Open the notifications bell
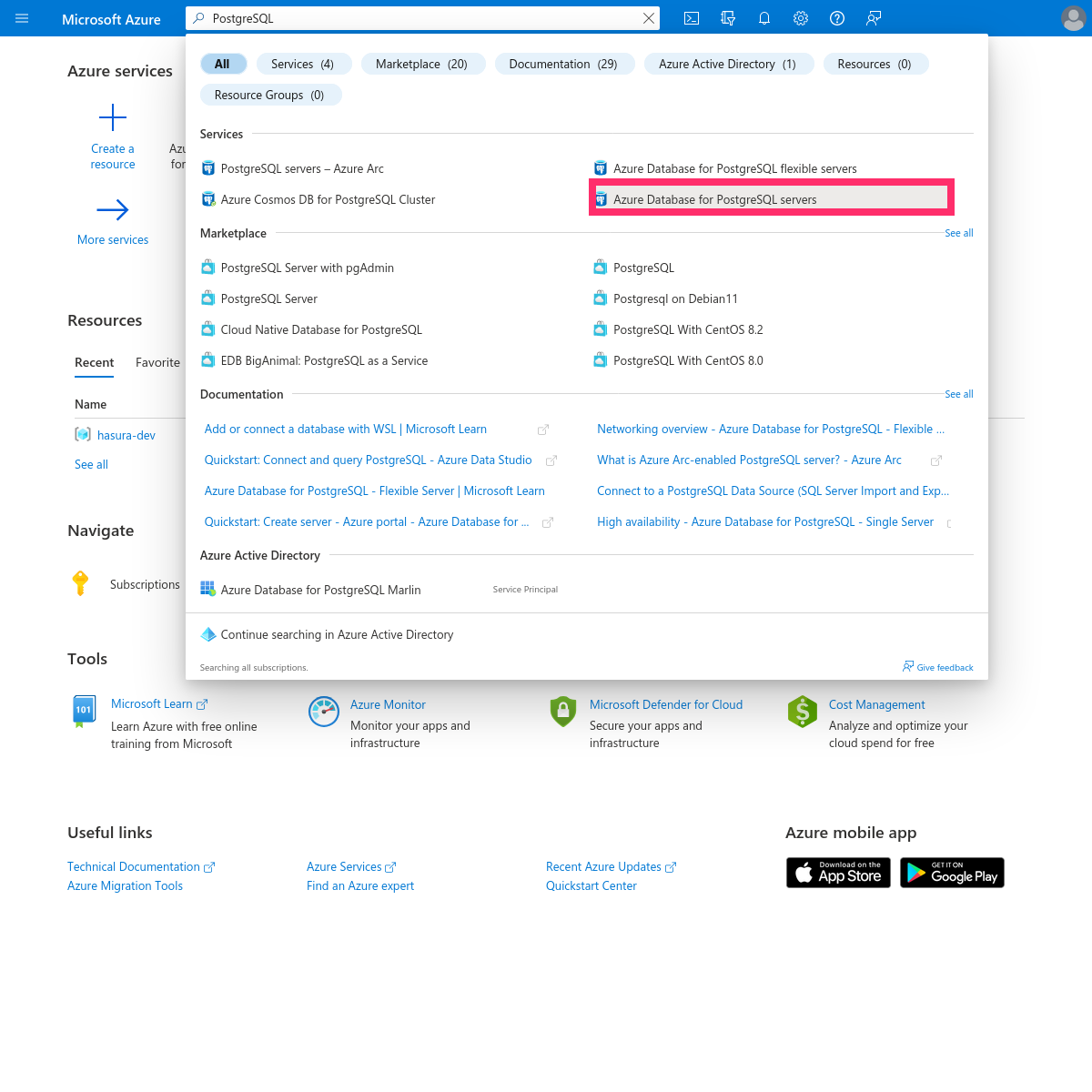 764,18
